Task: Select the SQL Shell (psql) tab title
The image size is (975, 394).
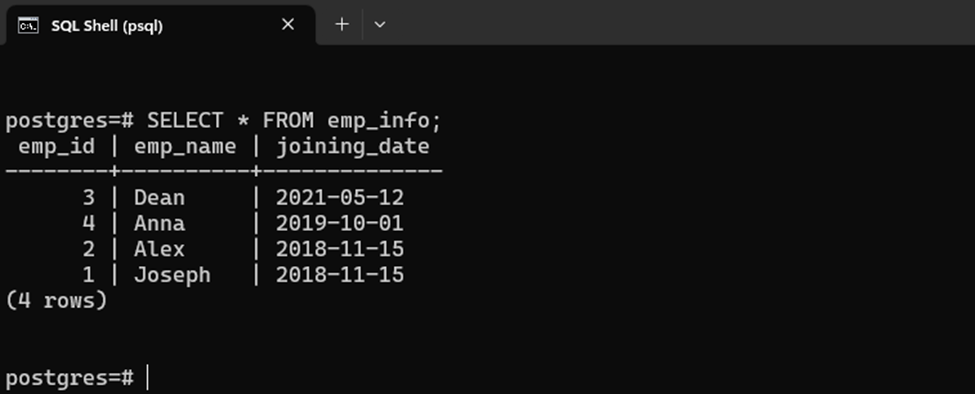Action: pos(107,26)
